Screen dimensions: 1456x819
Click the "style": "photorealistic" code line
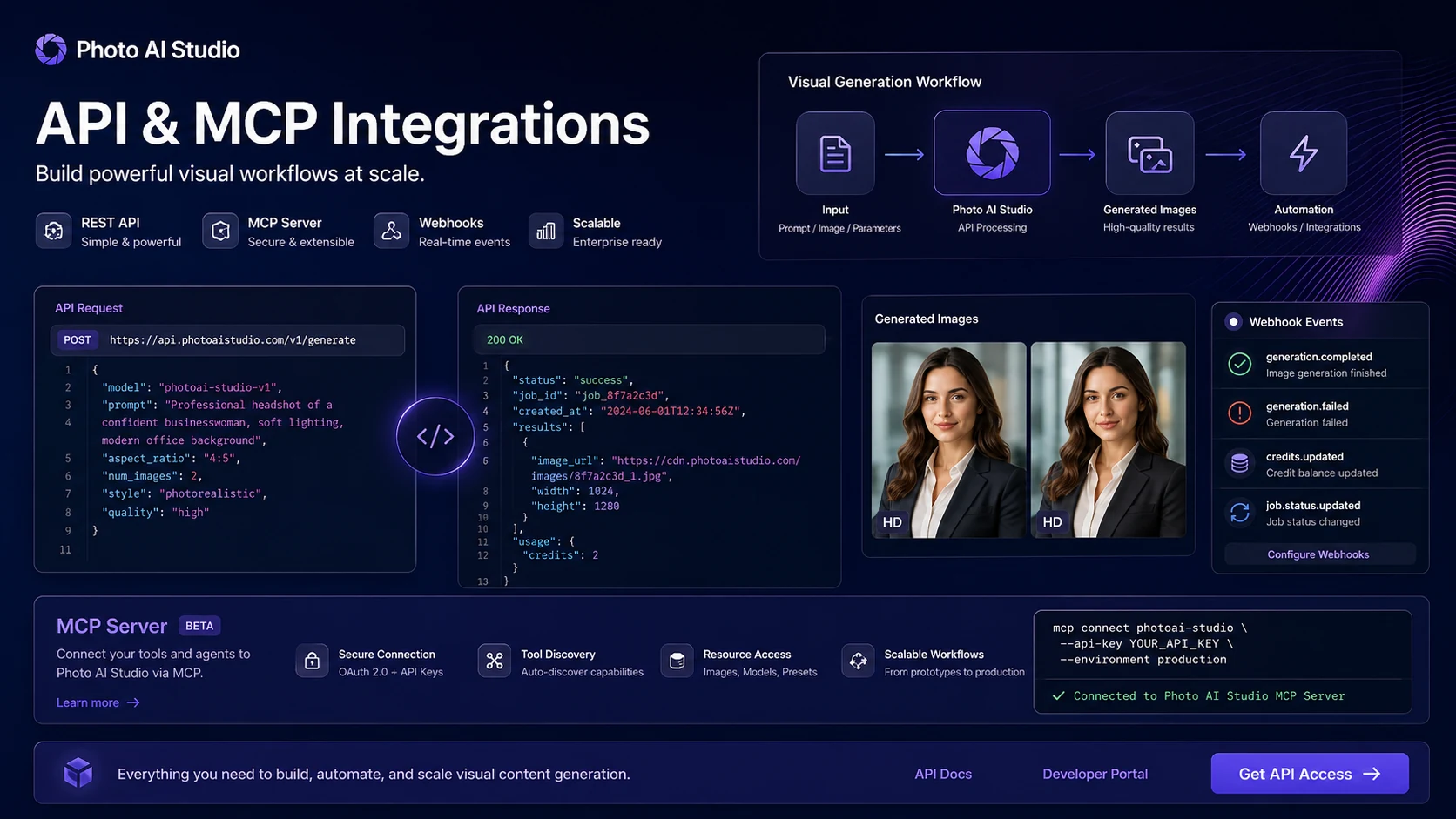click(185, 493)
